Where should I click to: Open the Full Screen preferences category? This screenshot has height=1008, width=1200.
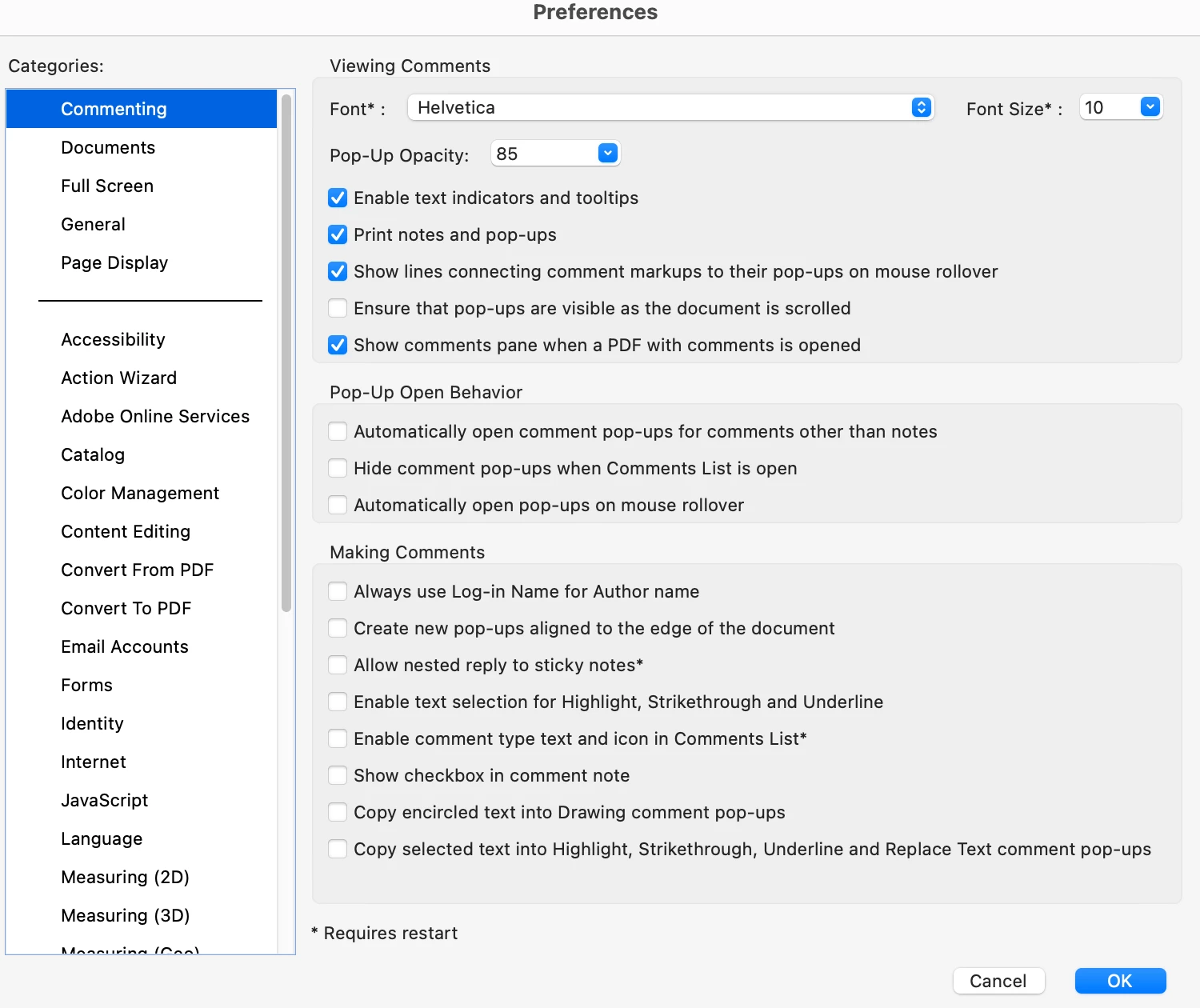click(x=107, y=186)
